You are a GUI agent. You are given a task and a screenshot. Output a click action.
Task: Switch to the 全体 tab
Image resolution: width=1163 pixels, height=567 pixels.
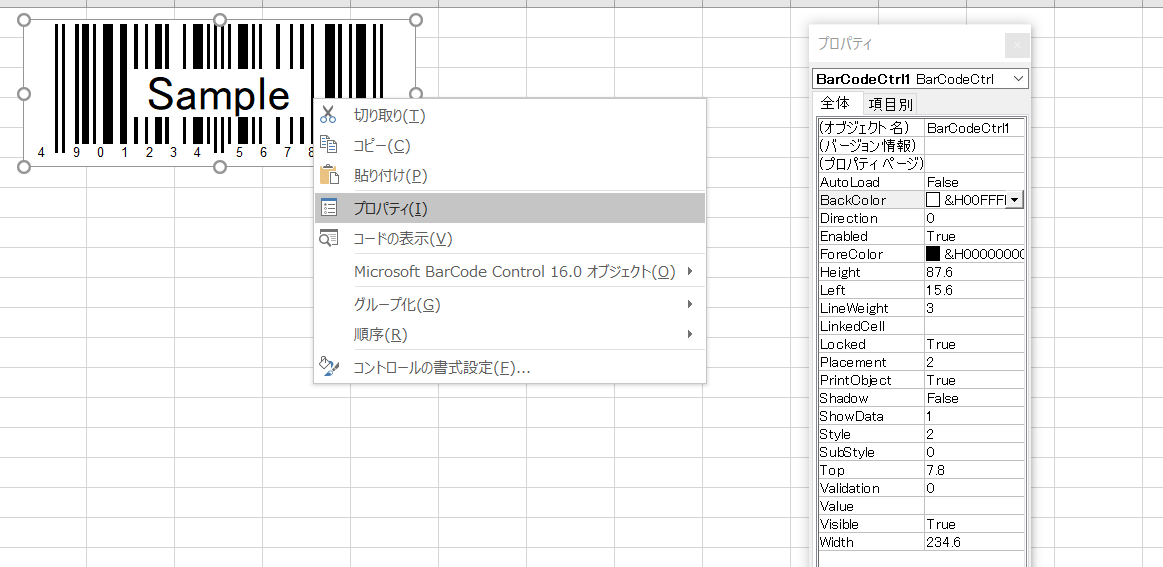pos(837,102)
